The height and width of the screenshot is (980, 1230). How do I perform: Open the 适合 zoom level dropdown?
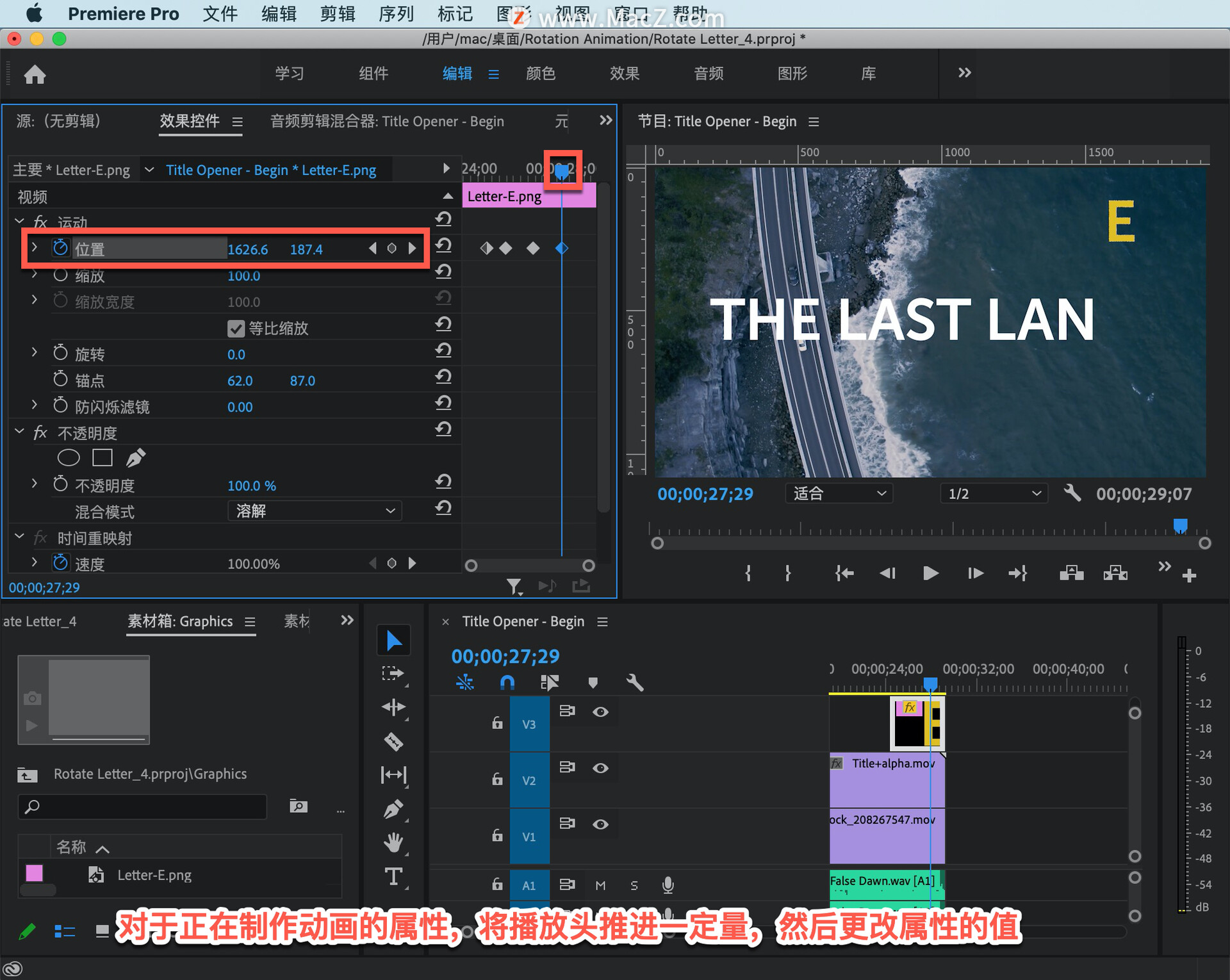(x=838, y=493)
